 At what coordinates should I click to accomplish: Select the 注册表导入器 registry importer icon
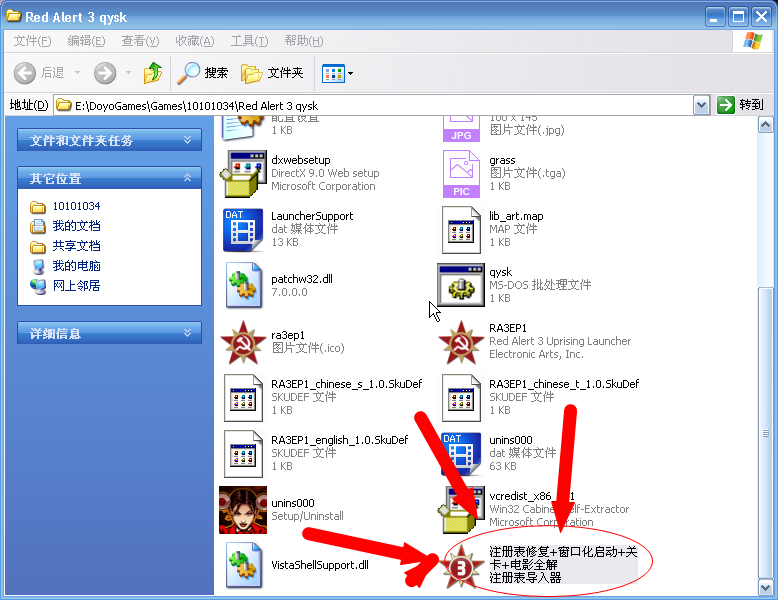(x=461, y=566)
